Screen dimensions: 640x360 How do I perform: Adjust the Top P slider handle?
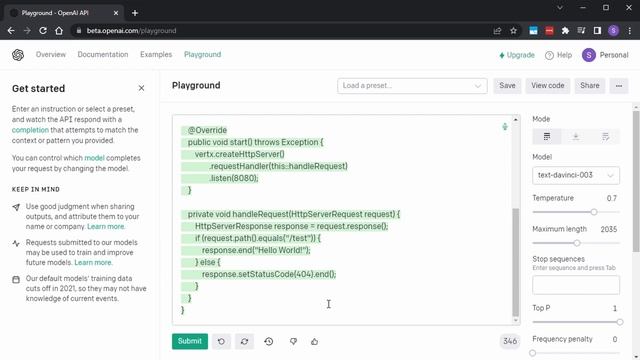click(x=620, y=322)
